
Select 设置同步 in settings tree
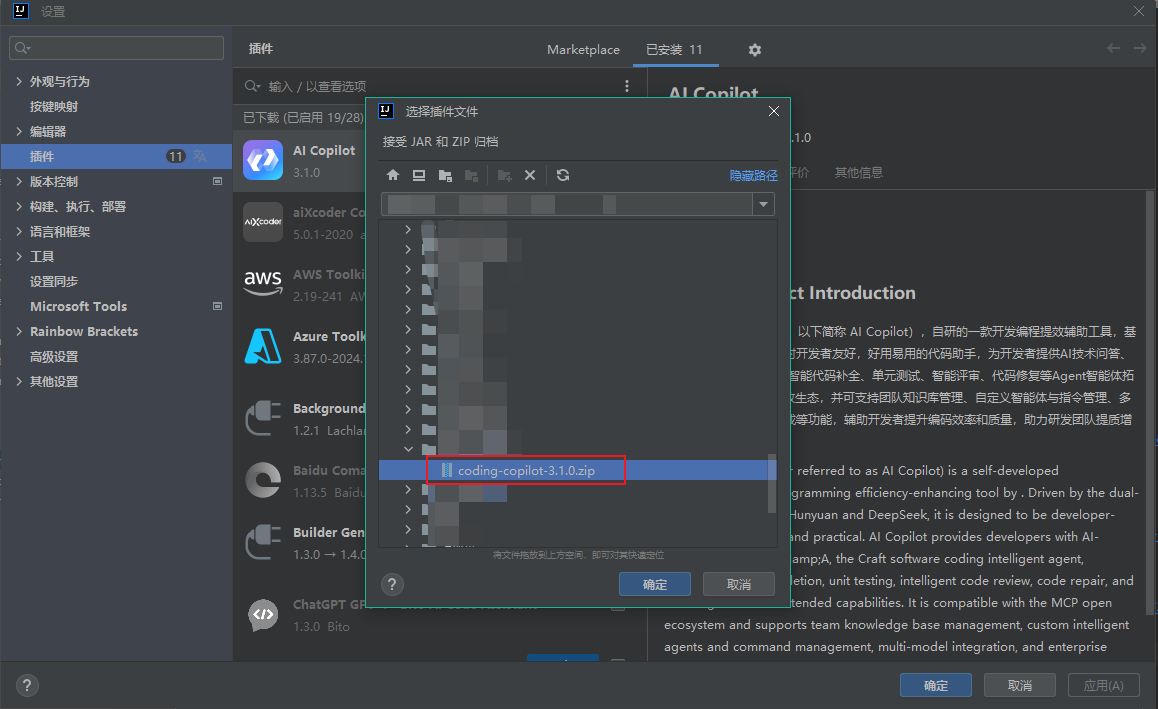coord(54,281)
